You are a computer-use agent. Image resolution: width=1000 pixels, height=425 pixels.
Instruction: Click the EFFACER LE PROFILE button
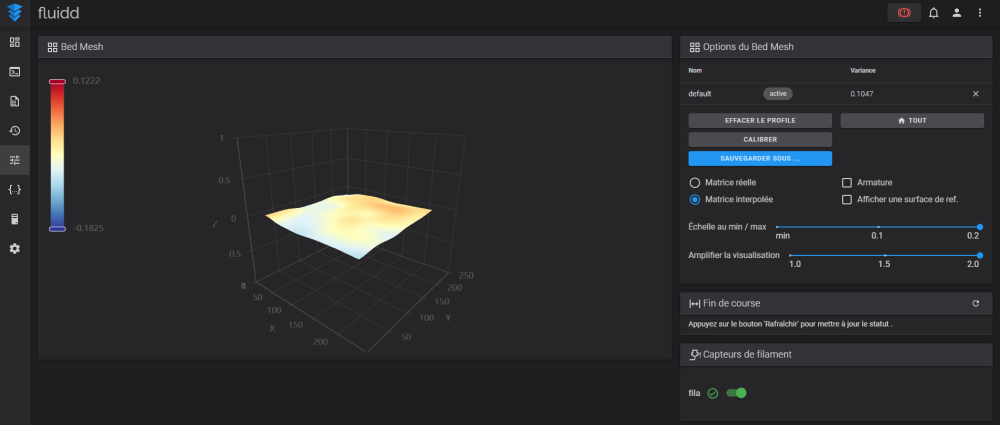(760, 121)
